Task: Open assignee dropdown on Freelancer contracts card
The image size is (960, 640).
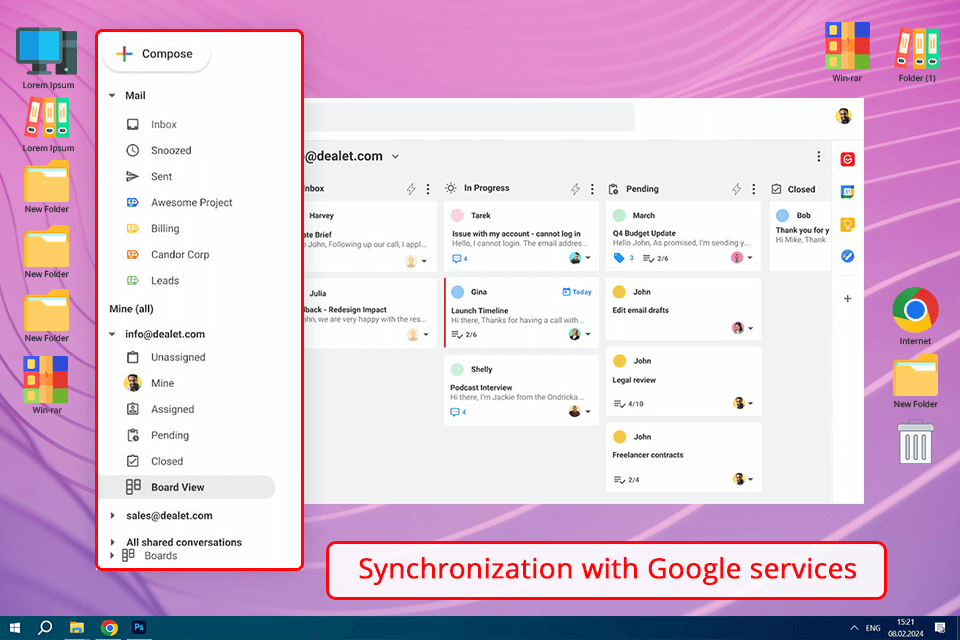Action: tap(751, 479)
